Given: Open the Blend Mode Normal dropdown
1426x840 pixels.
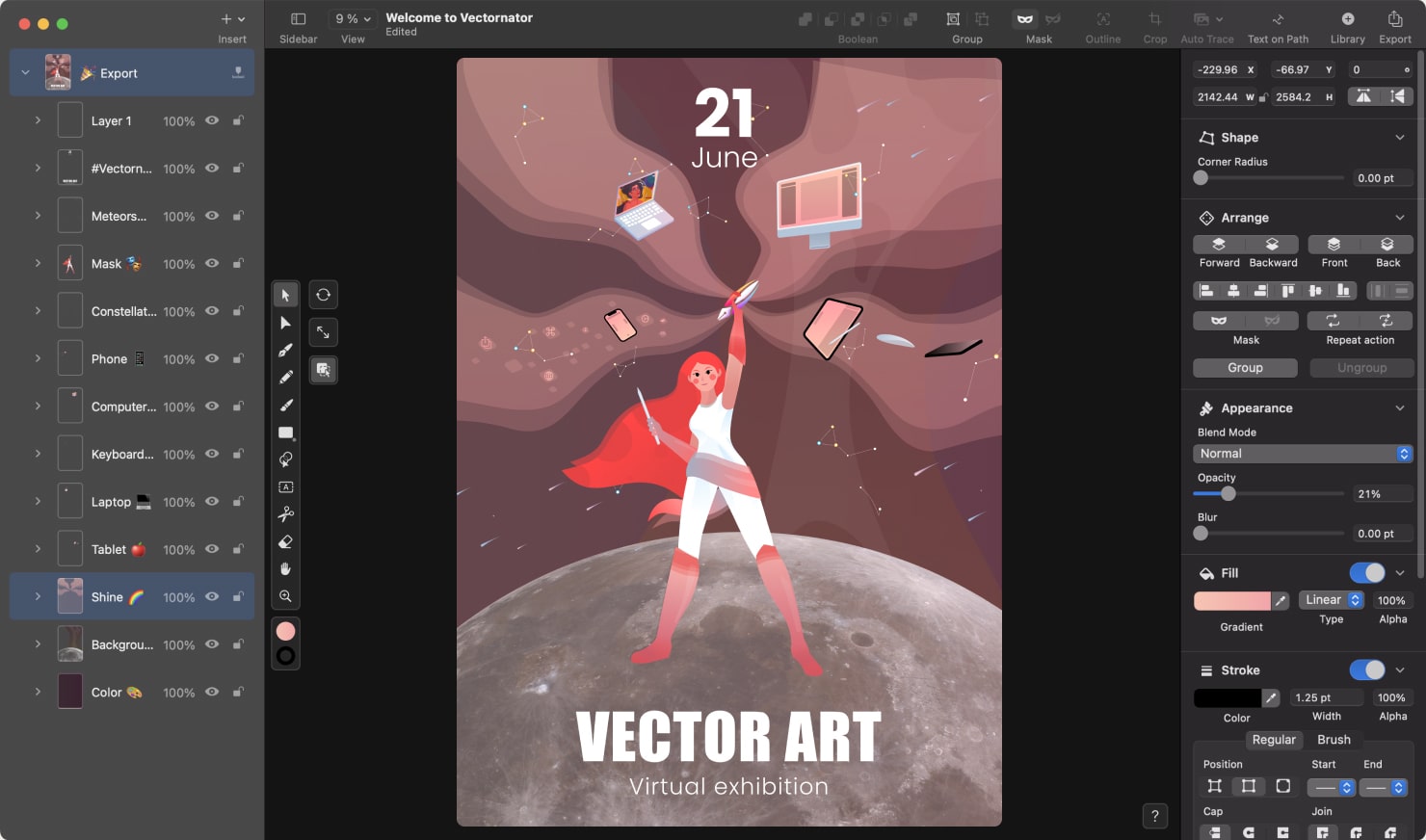Looking at the screenshot, I should click(x=1303, y=454).
